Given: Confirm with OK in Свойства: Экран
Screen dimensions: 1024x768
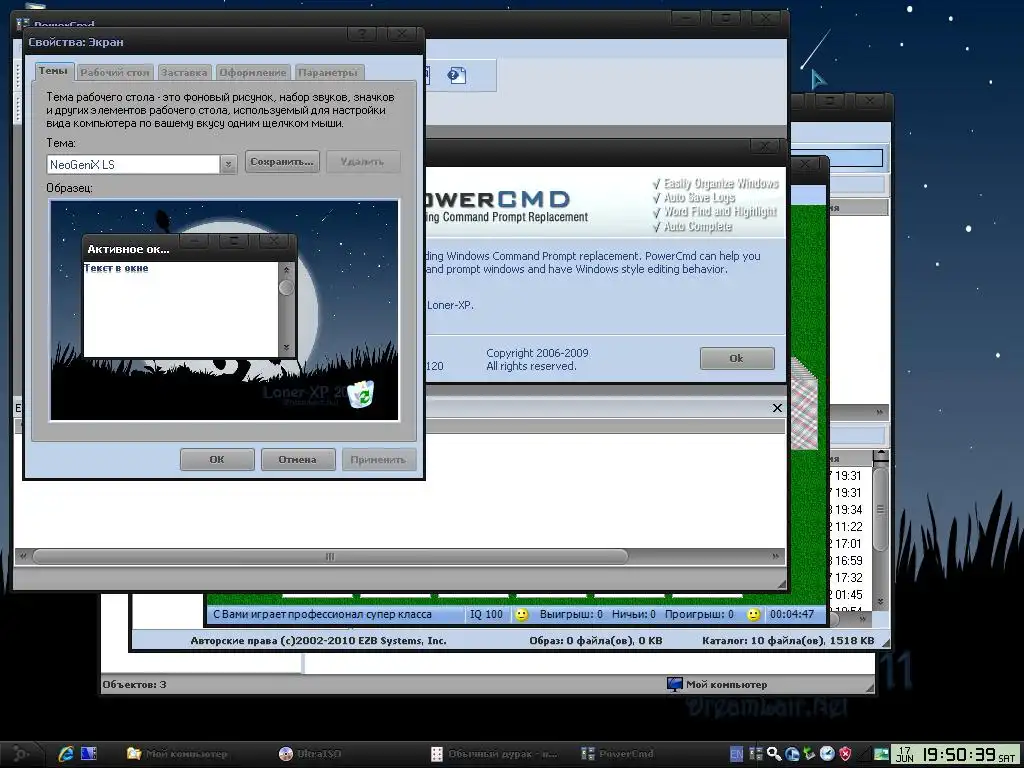Looking at the screenshot, I should point(217,459).
